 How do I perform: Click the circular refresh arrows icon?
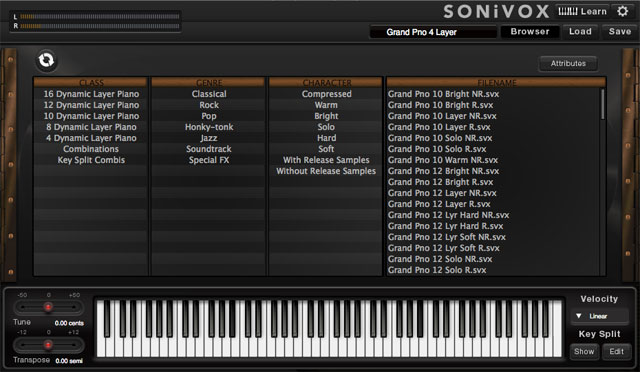(46, 60)
